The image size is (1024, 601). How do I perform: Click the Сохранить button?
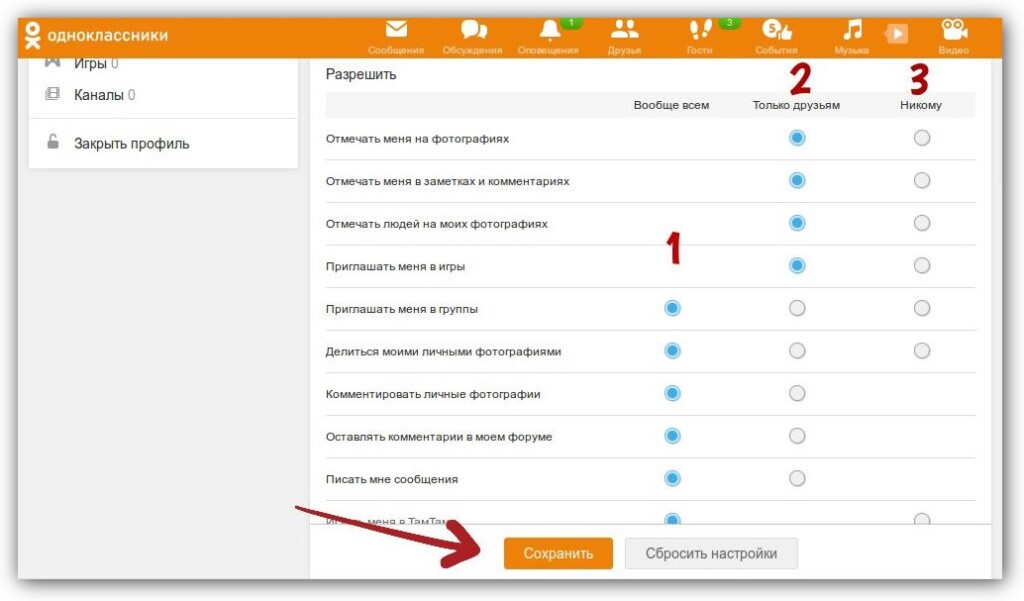click(x=558, y=553)
